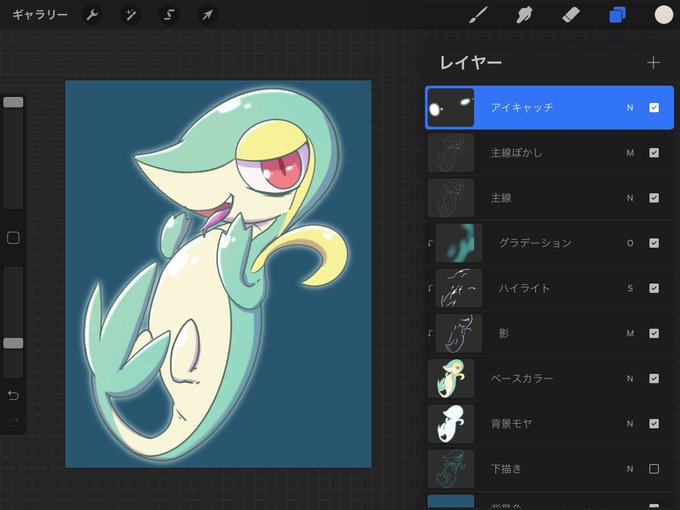Open blend mode M of 主線ぼかし
Screen dimensions: 680x510
(630, 153)
